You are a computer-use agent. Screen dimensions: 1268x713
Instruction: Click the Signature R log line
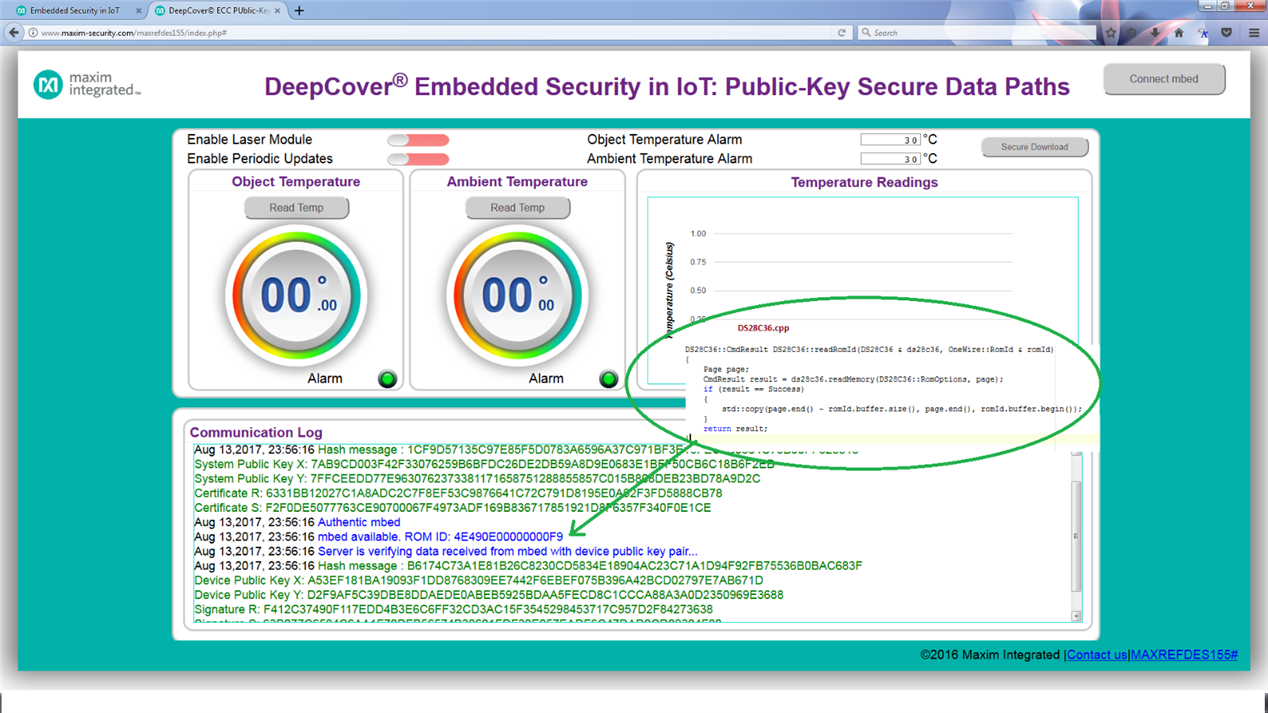(453, 609)
